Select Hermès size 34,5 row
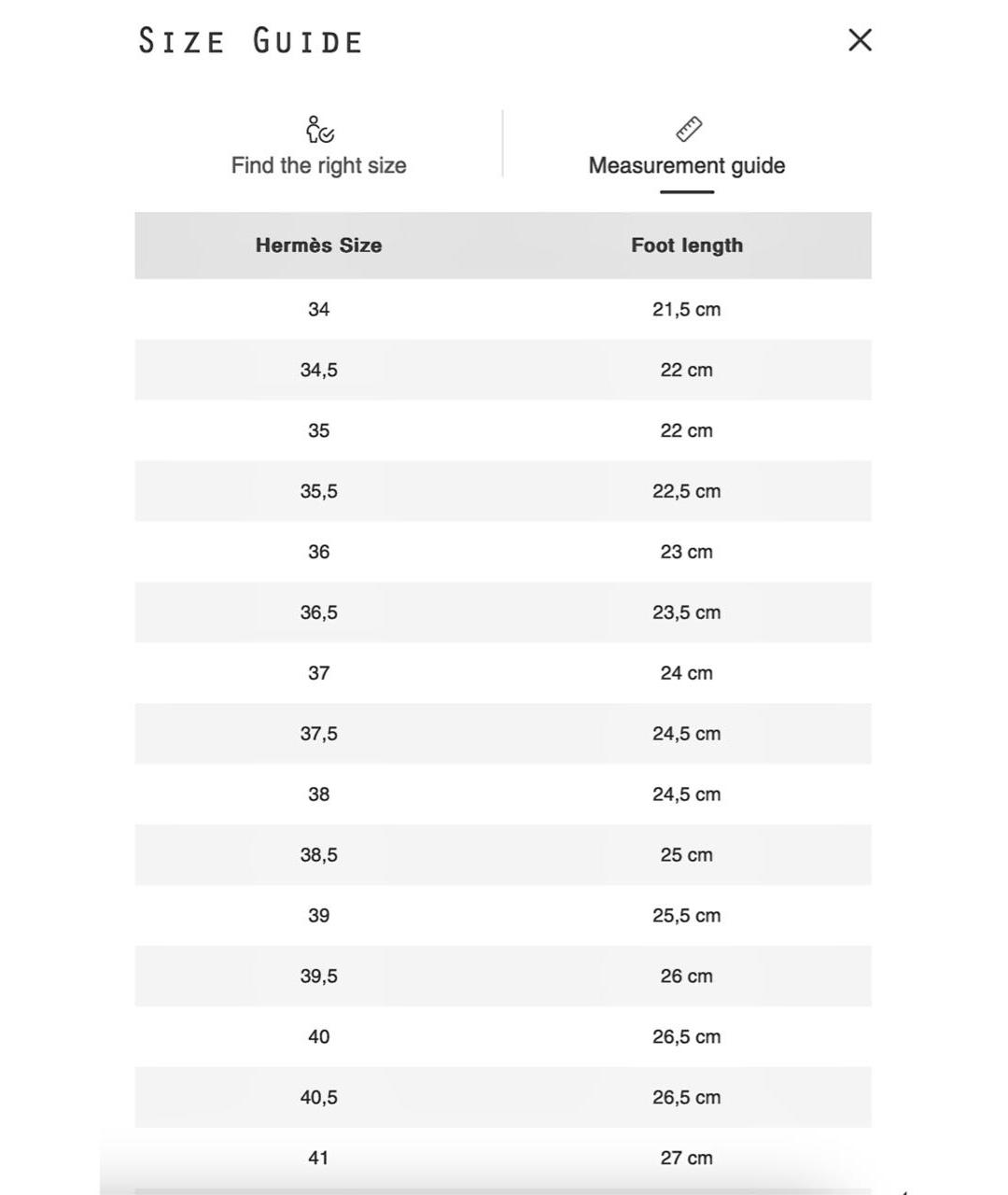Viewport: 1008px width, 1195px height. pyautogui.click(x=318, y=370)
